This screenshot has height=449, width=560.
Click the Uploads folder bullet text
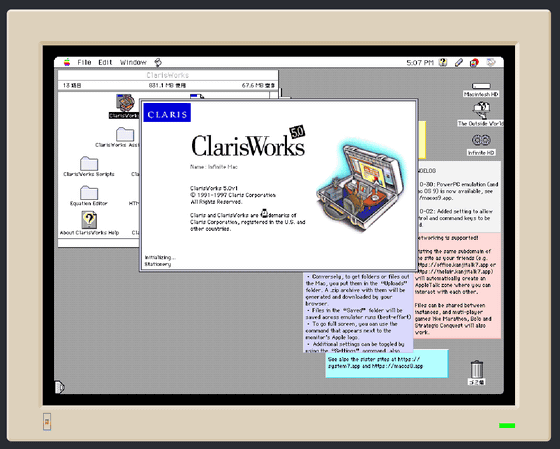(358, 290)
